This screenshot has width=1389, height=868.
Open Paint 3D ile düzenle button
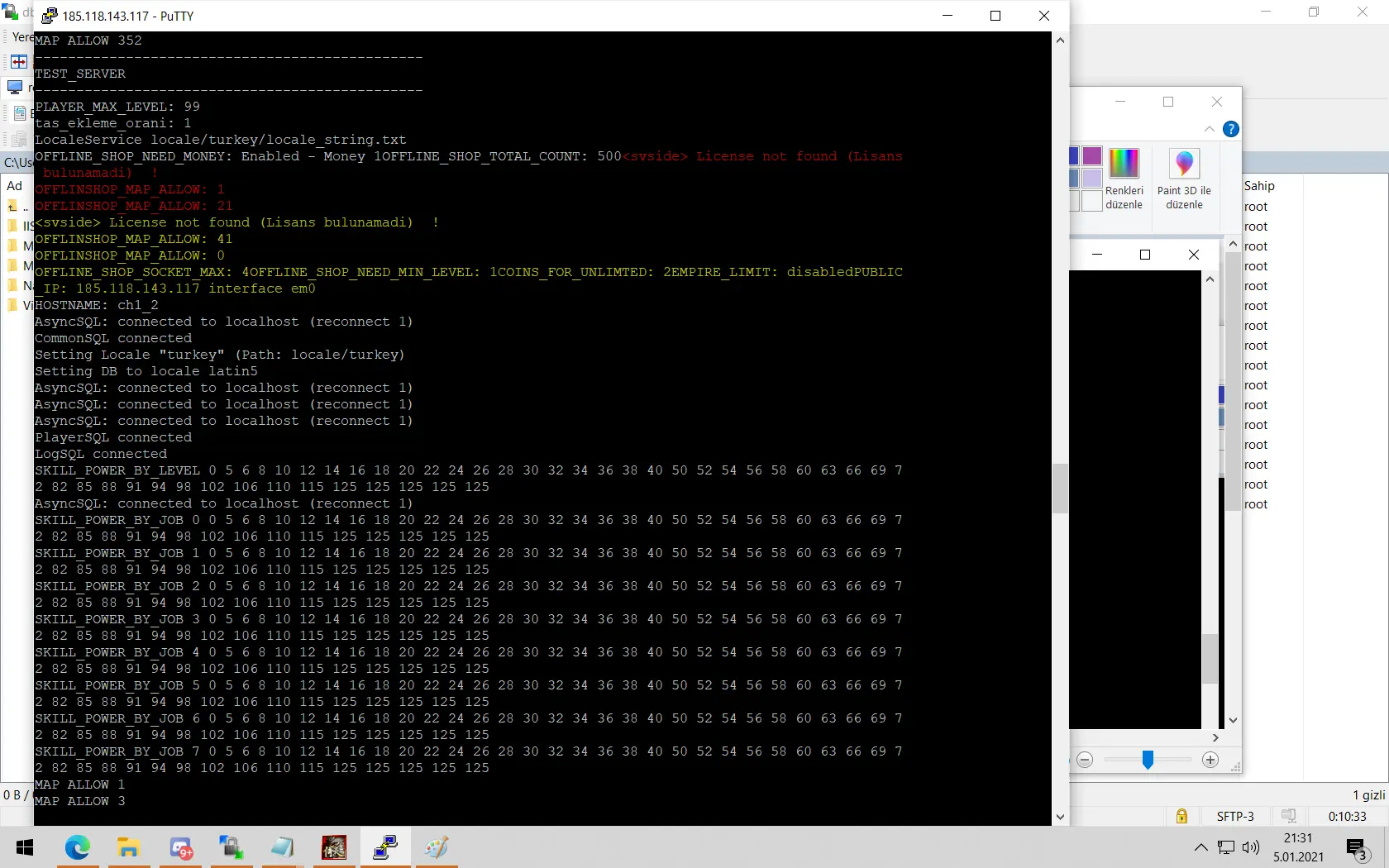[x=1184, y=179]
